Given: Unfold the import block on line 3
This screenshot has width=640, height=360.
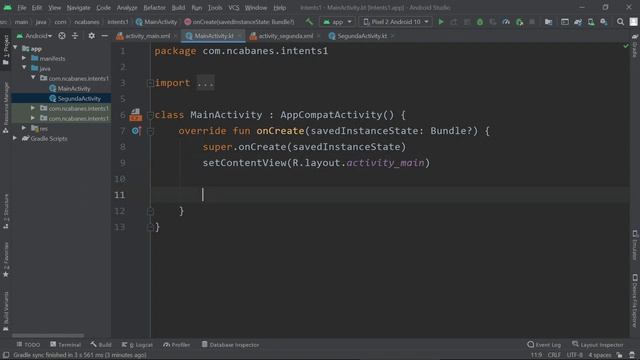Looking at the screenshot, I should coord(150,83).
